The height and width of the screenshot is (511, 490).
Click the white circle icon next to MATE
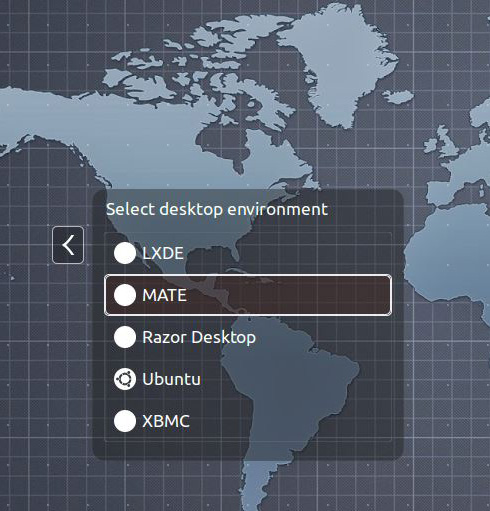[x=125, y=295]
